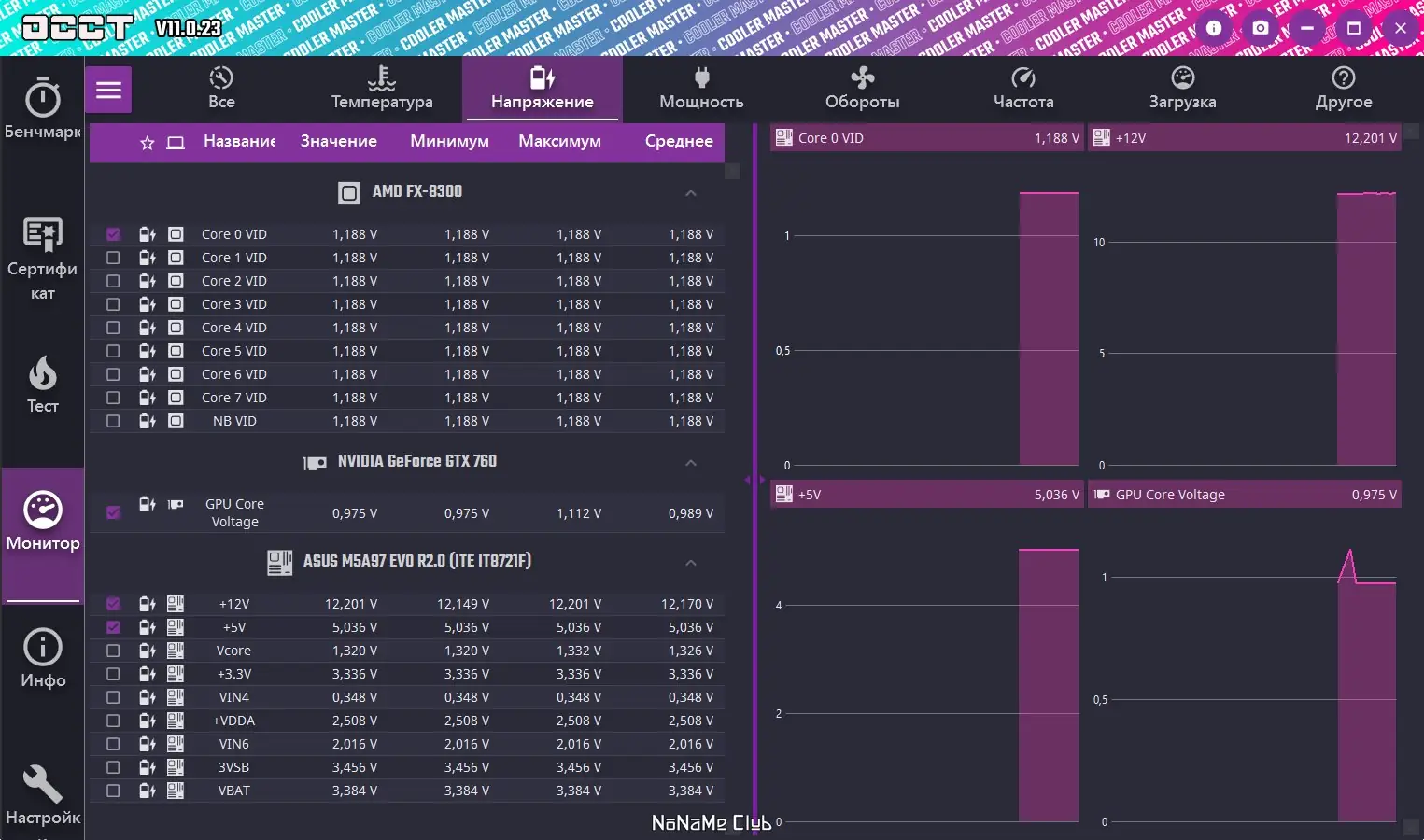The height and width of the screenshot is (840, 1424).
Task: Click the splitter arrows between table and graphs
Action: coord(754,480)
